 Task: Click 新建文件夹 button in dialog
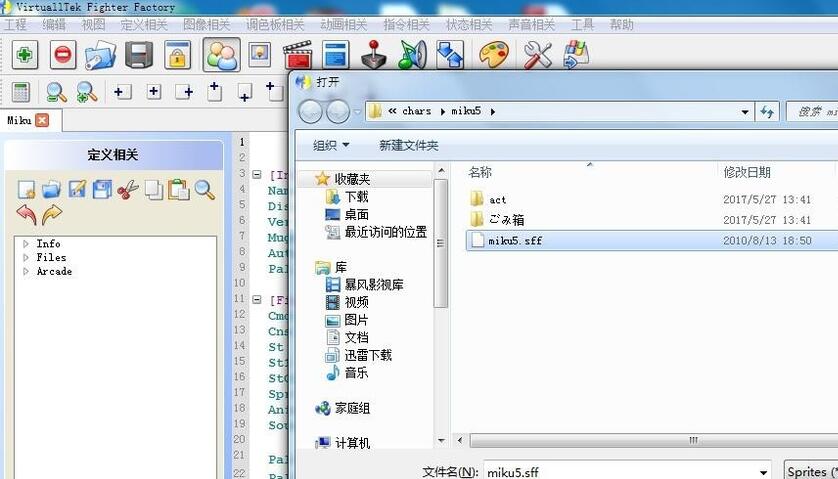408,145
